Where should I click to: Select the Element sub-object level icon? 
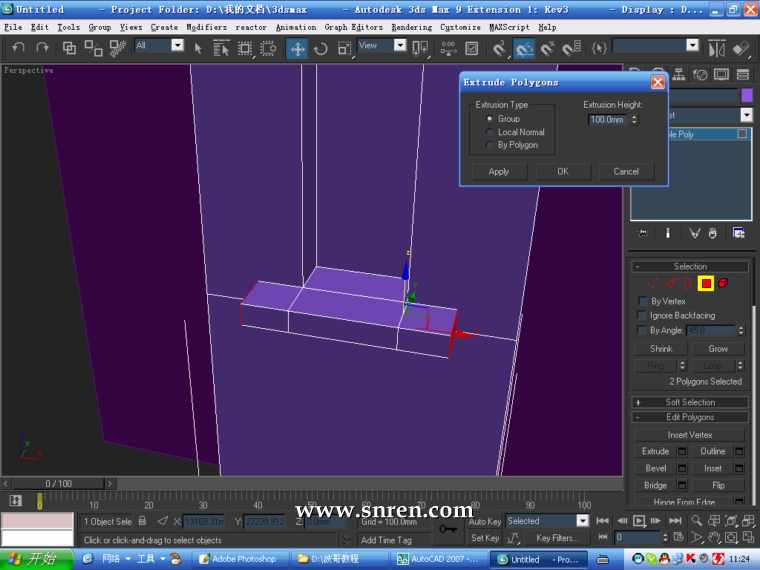point(722,284)
